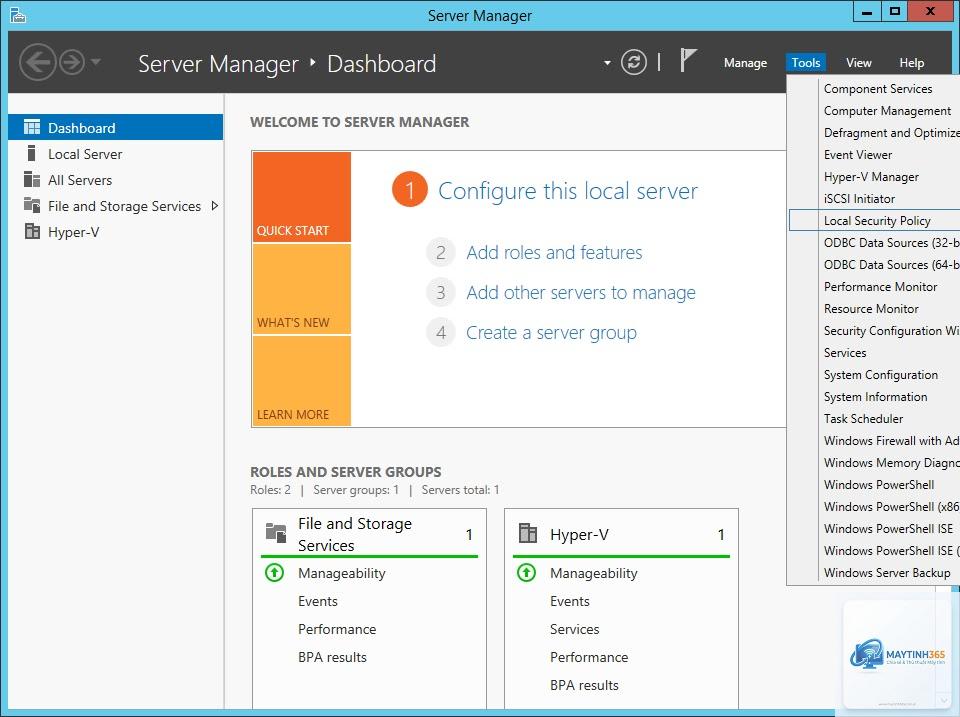Click BPA results under Hyper-V tile
This screenshot has height=717, width=960.
[584, 685]
